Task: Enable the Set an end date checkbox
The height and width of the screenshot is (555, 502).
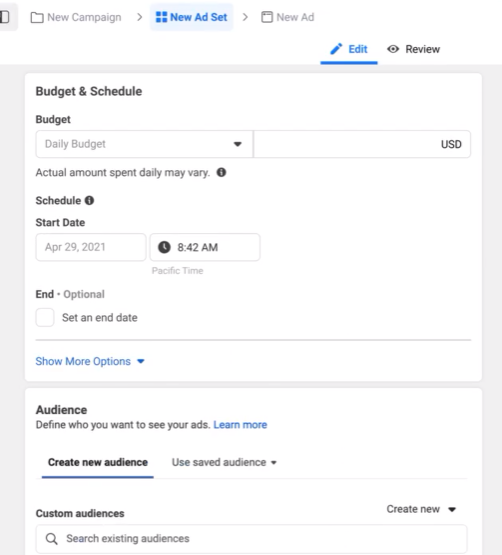Action: tap(45, 317)
